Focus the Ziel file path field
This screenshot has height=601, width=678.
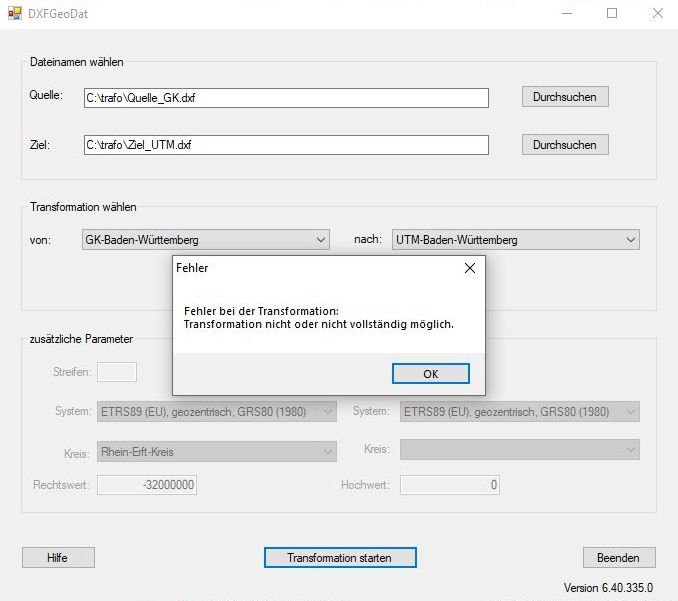pyautogui.click(x=285, y=145)
